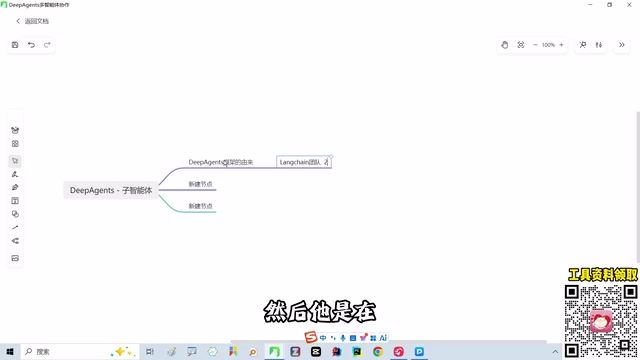Click the Langchain团队 node text field
Screen dimensions: 640x360
click(x=304, y=162)
